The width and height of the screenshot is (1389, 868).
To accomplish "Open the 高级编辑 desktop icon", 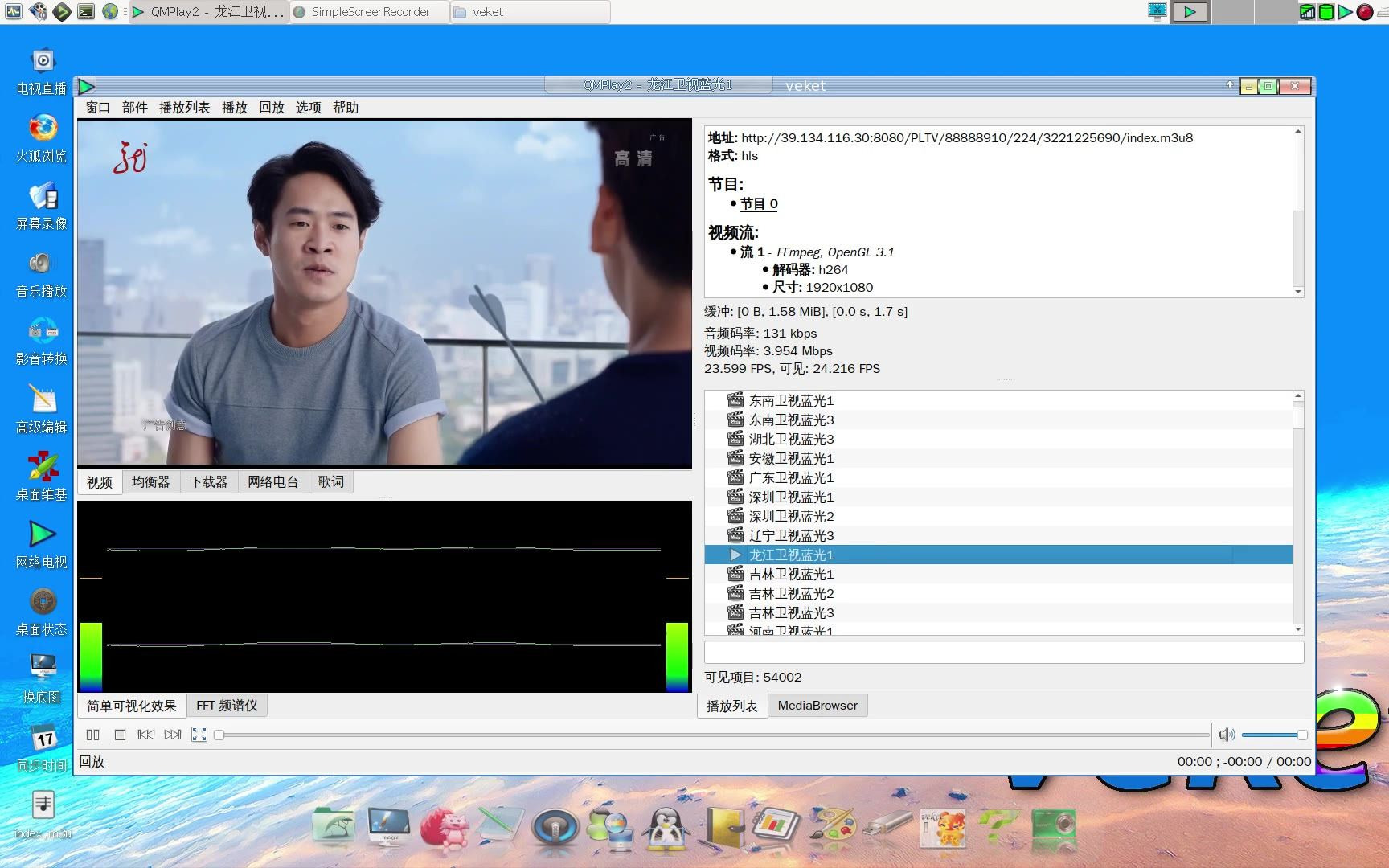I will pyautogui.click(x=42, y=410).
